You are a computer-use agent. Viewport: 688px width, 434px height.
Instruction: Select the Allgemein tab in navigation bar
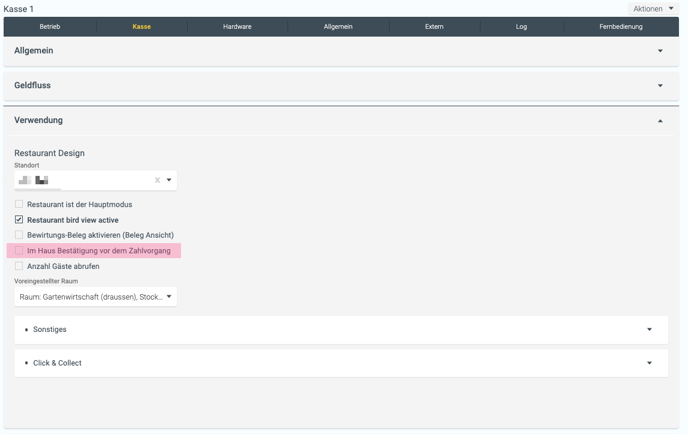(x=338, y=27)
